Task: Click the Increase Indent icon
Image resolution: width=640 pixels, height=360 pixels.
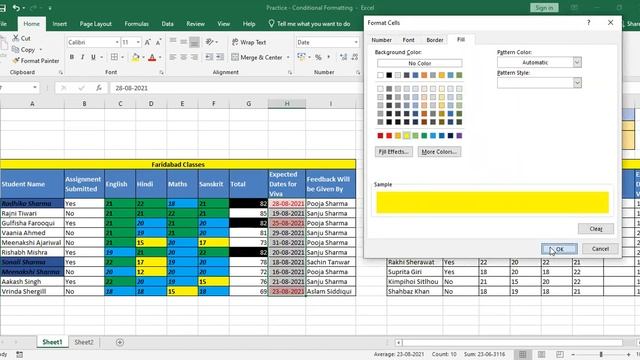Action: (x=220, y=57)
